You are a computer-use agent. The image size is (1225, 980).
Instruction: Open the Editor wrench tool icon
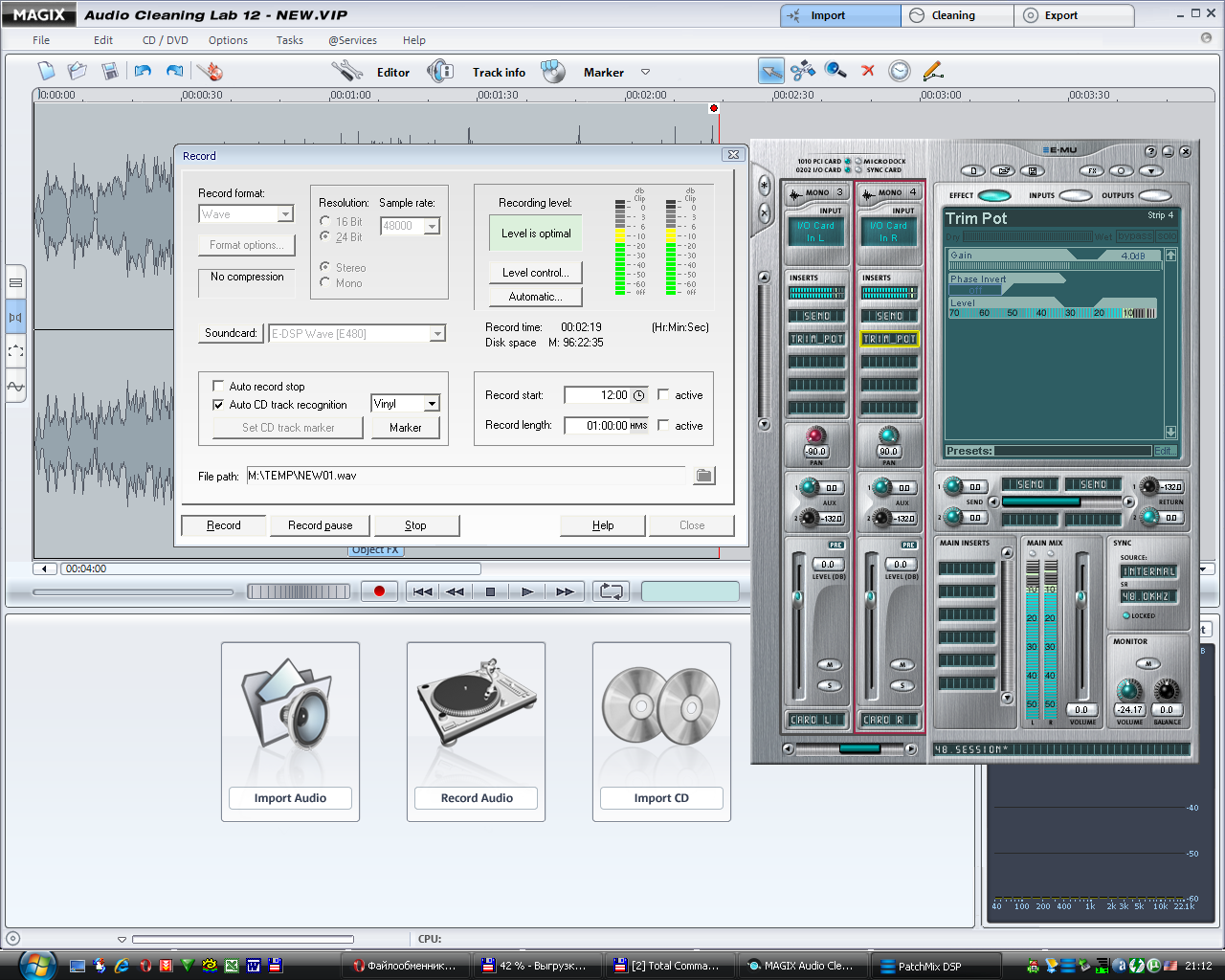[x=346, y=71]
